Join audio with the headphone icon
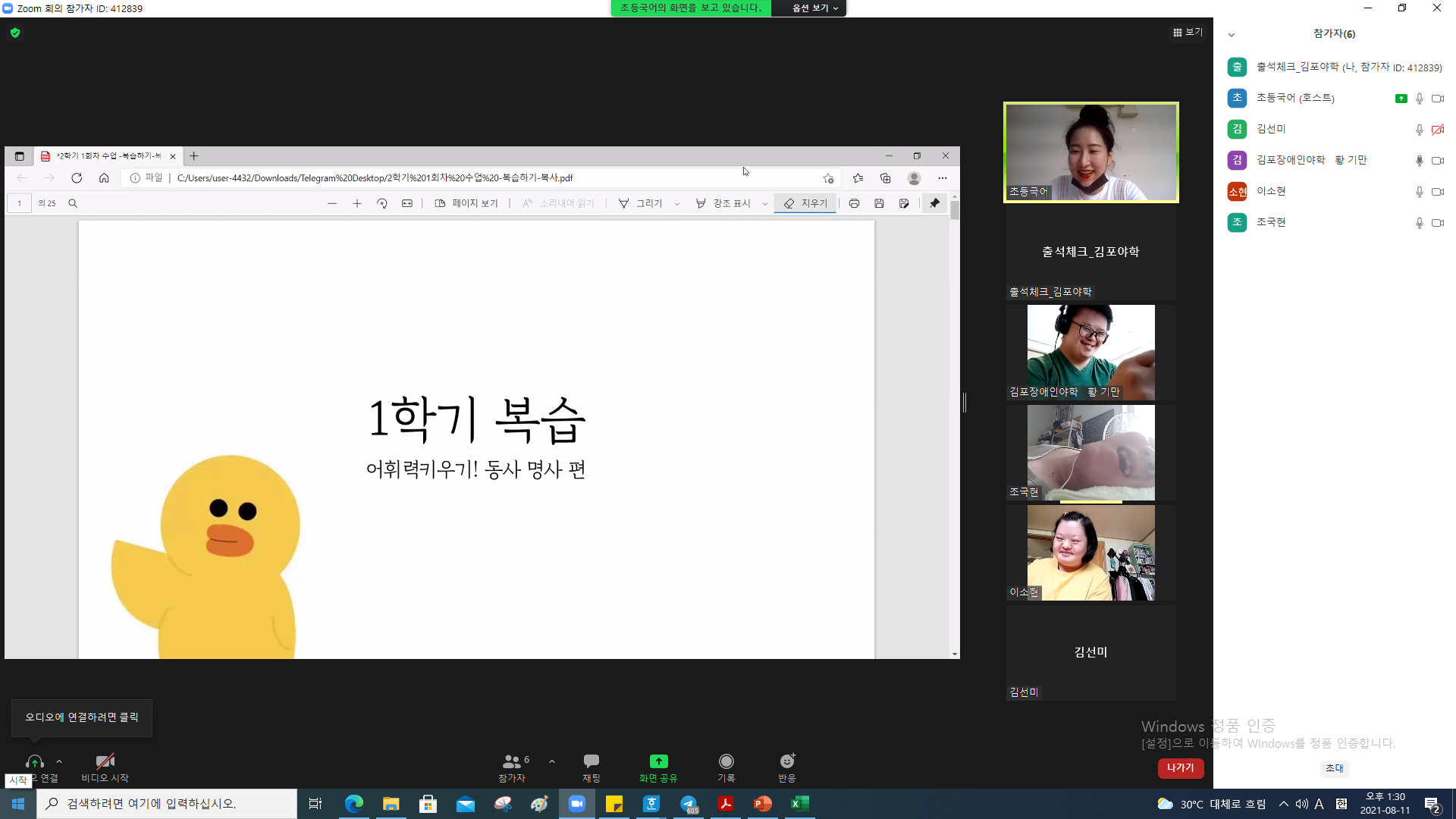This screenshot has height=819, width=1456. pyautogui.click(x=35, y=761)
